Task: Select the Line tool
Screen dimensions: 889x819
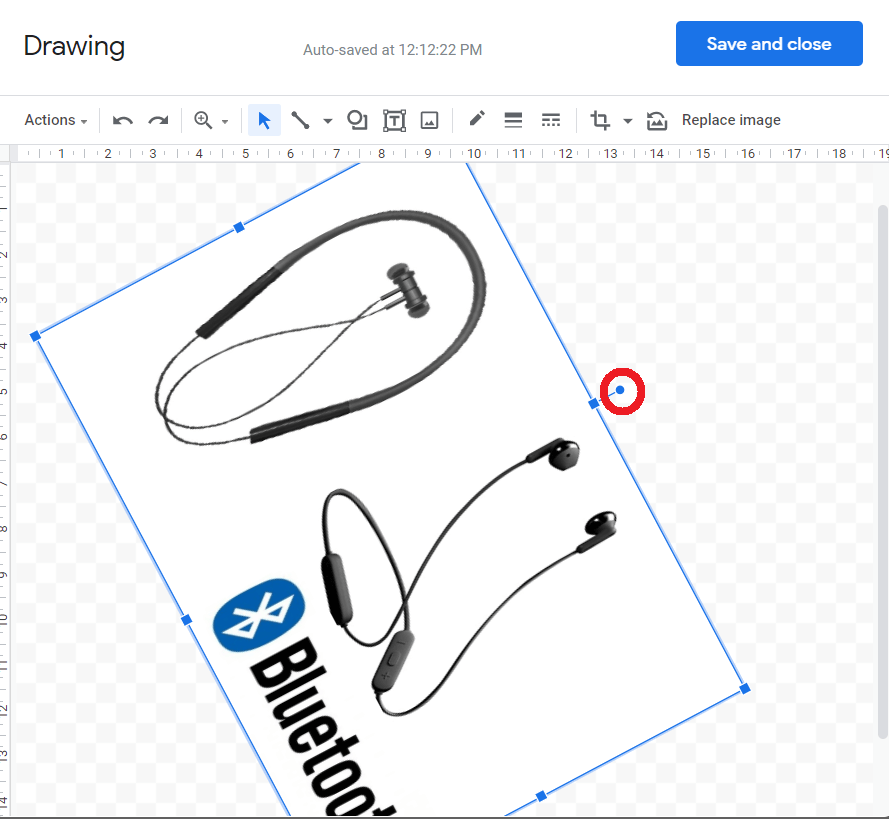Action: pyautogui.click(x=300, y=120)
